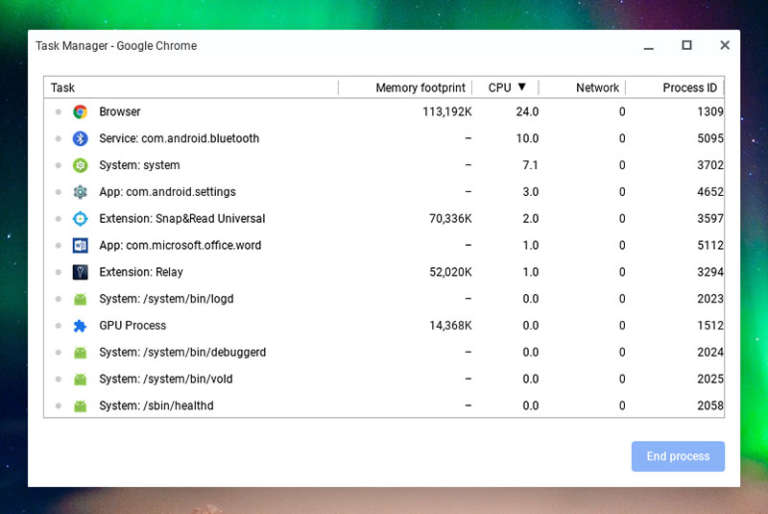
Task: Sort by Memory footprint column header
Action: (x=405, y=88)
